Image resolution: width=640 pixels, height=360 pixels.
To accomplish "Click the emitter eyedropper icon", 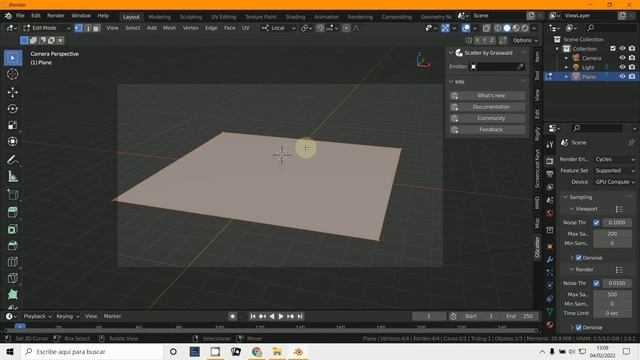I will (520, 67).
